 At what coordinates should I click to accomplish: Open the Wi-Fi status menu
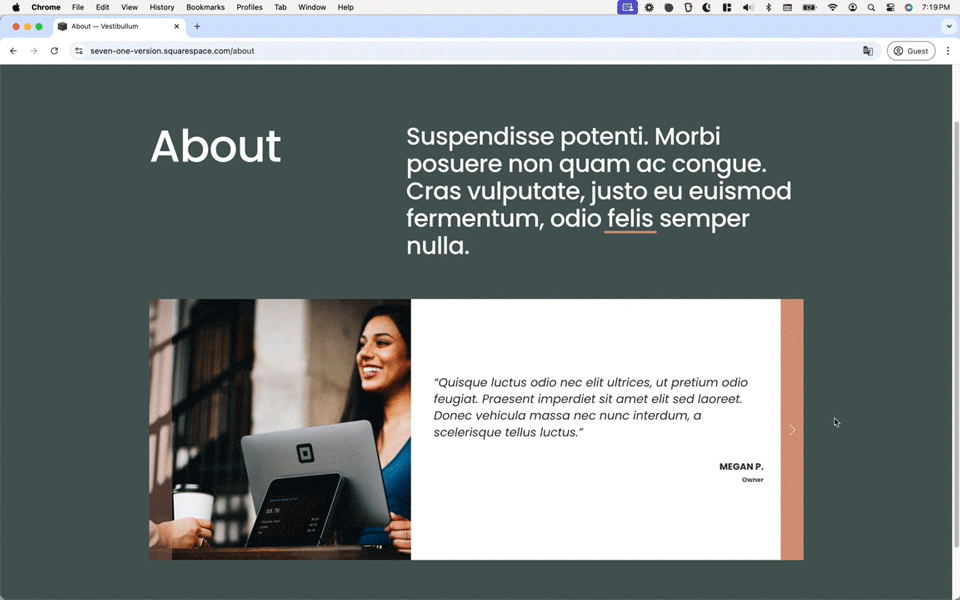[x=832, y=7]
